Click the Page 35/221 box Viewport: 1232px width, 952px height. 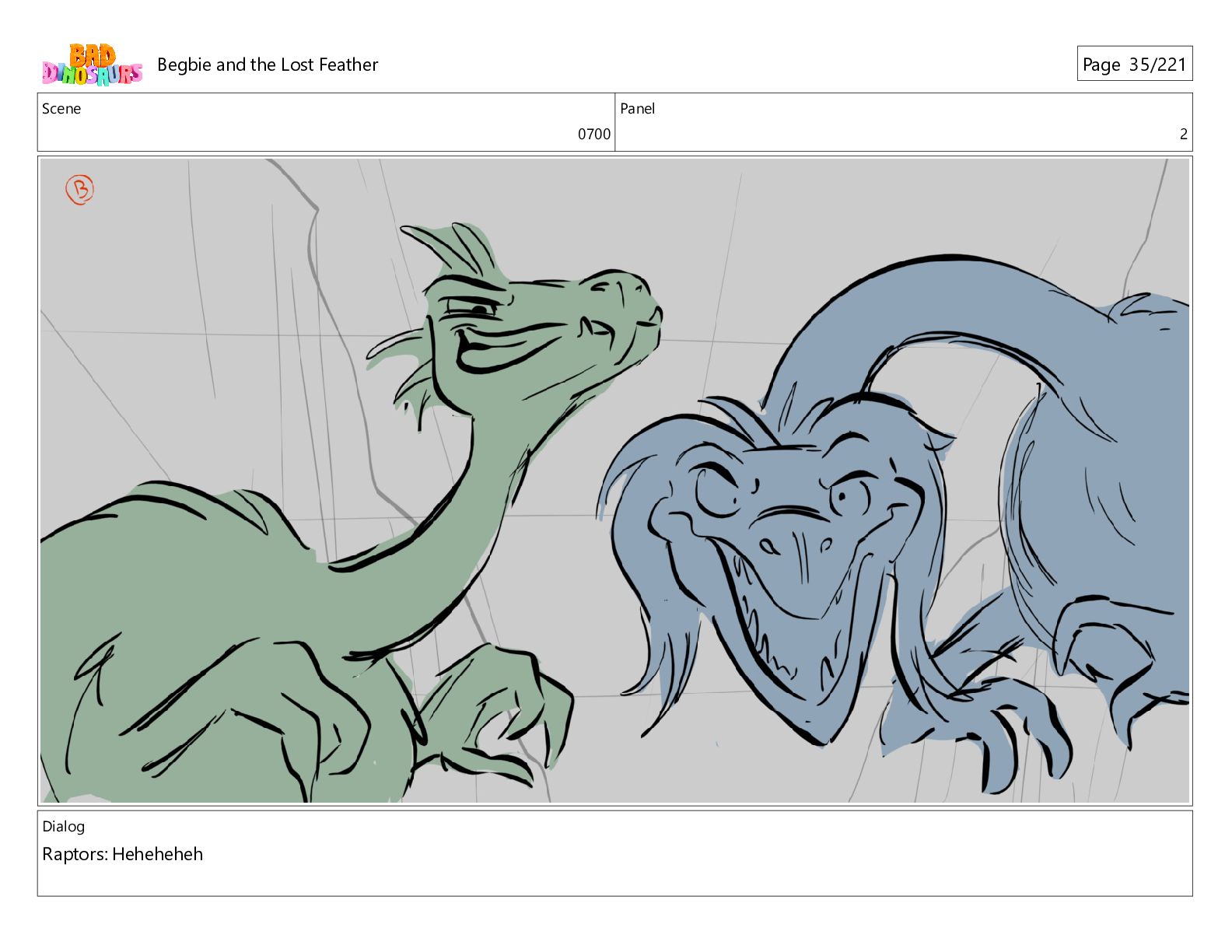click(x=1134, y=65)
